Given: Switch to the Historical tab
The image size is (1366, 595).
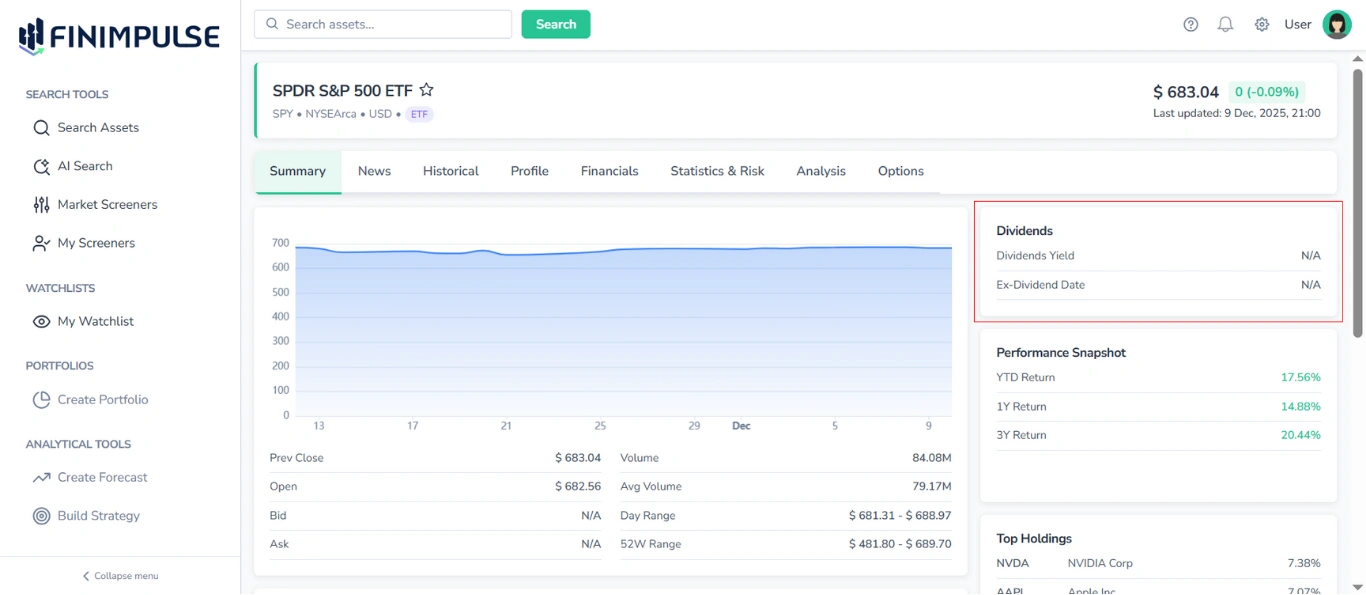Looking at the screenshot, I should pyautogui.click(x=450, y=171).
